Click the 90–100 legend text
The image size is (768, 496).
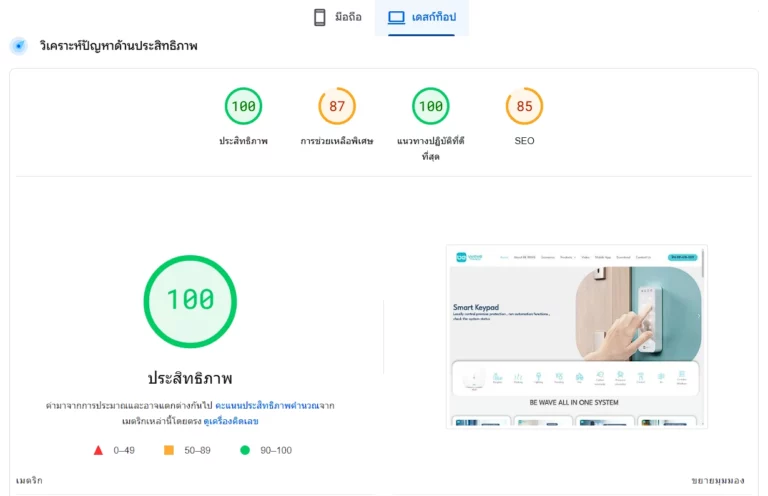[276, 450]
